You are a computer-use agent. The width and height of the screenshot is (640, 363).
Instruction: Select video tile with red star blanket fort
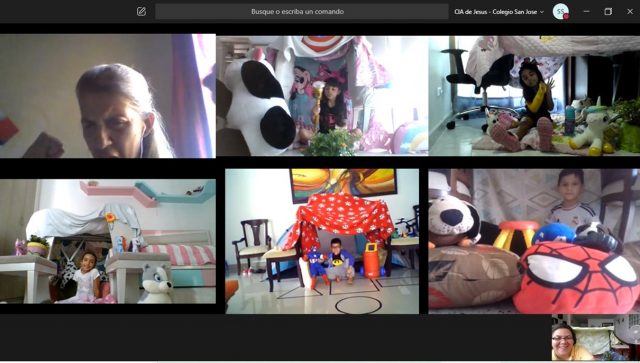point(322,241)
